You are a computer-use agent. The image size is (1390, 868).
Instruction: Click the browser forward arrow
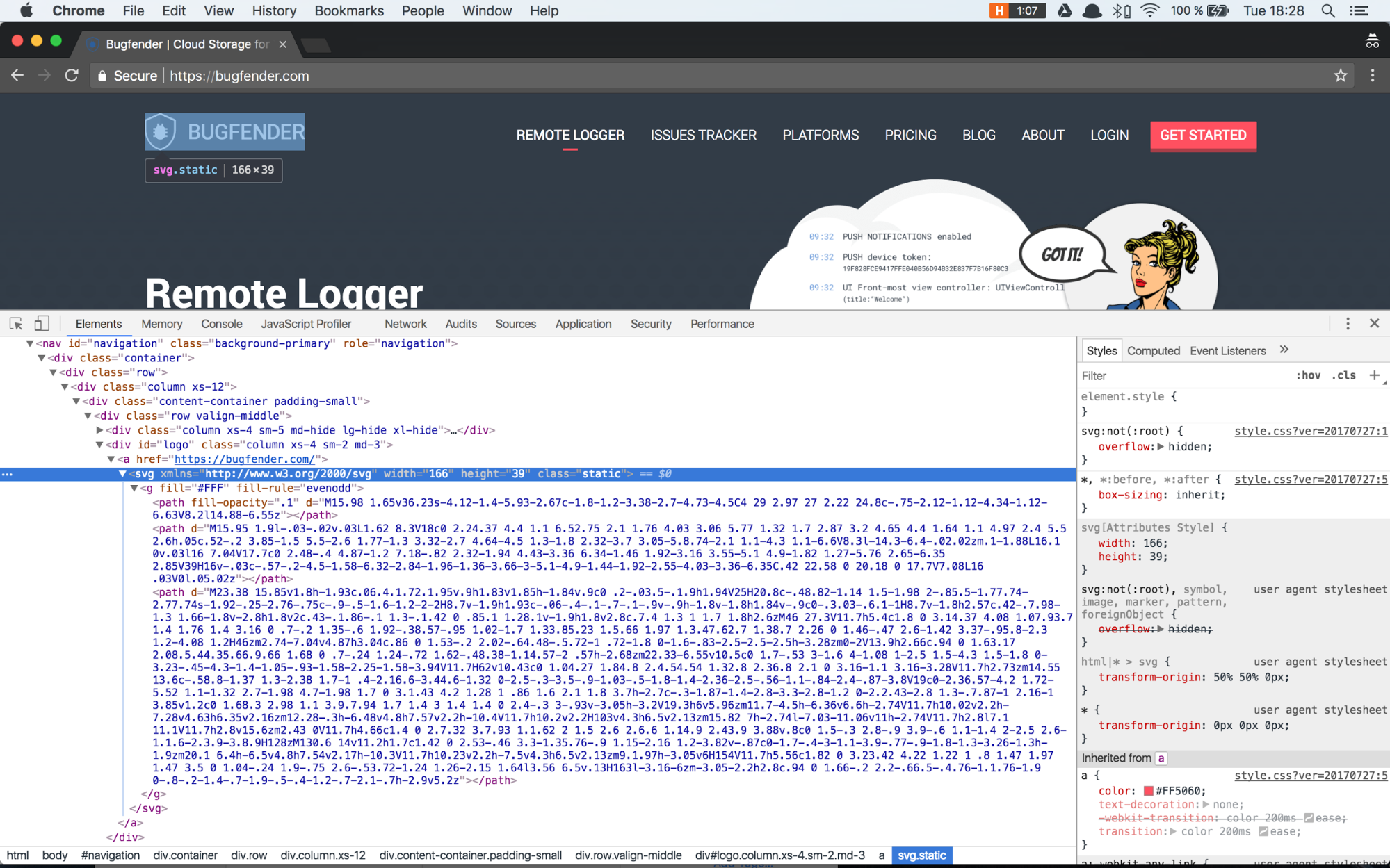click(x=45, y=76)
